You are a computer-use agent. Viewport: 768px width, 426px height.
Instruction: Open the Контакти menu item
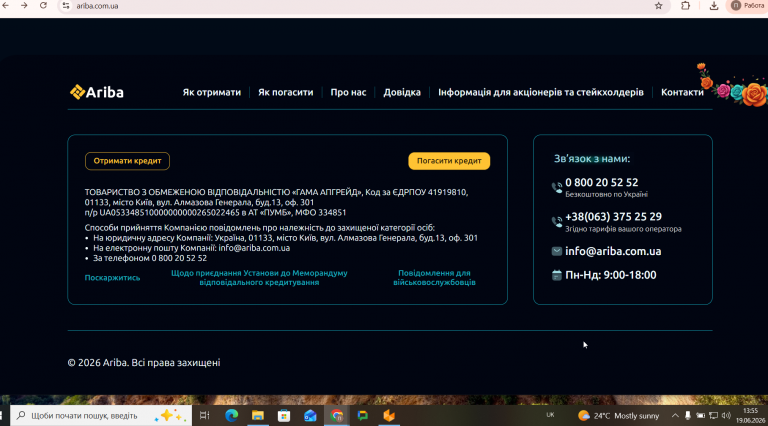[682, 92]
